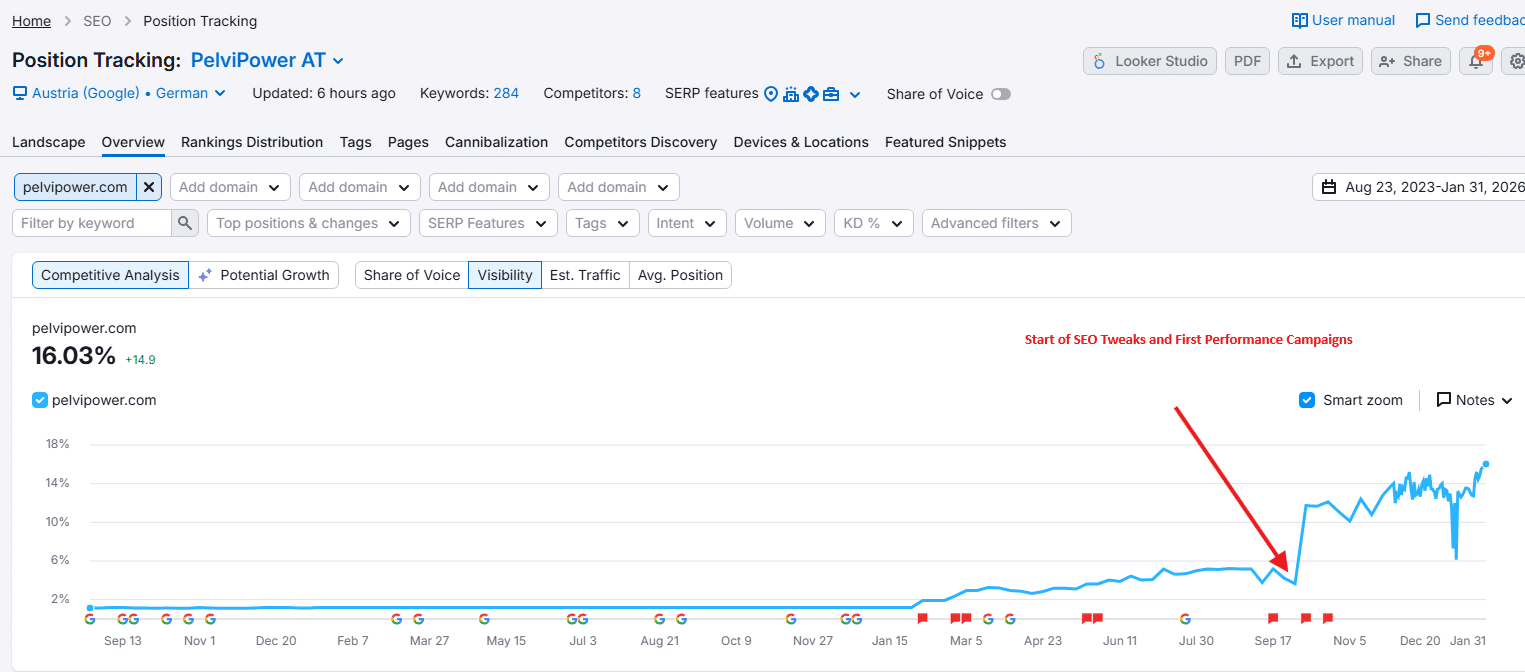The image size is (1525, 672).
Task: Click the search magnifier next to keyword filter
Action: point(185,223)
